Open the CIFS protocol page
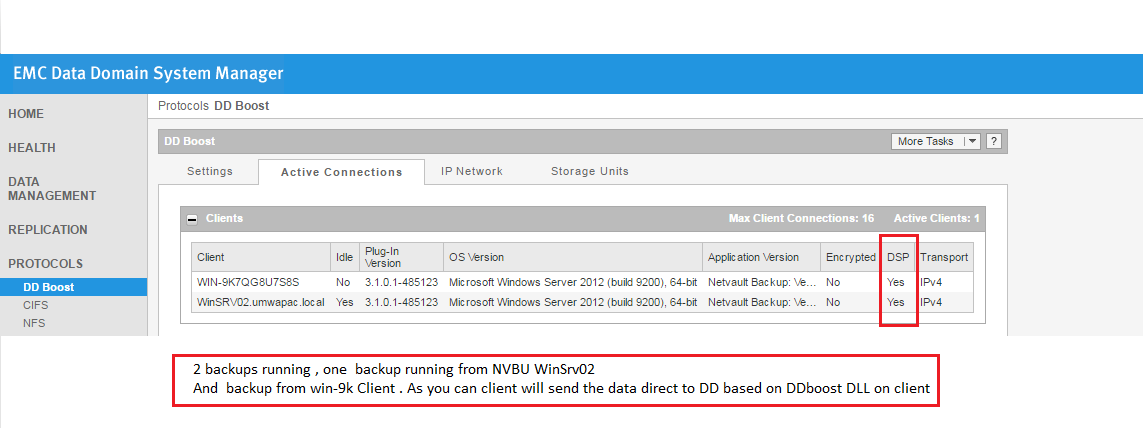This screenshot has width=1143, height=428. point(36,306)
